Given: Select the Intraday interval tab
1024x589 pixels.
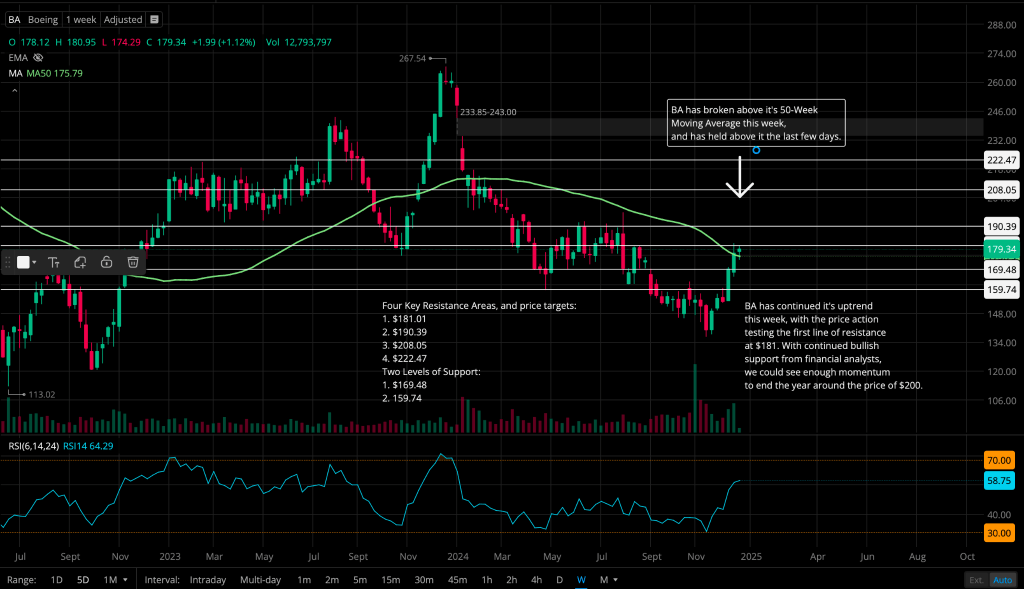Looking at the screenshot, I should tap(206, 580).
